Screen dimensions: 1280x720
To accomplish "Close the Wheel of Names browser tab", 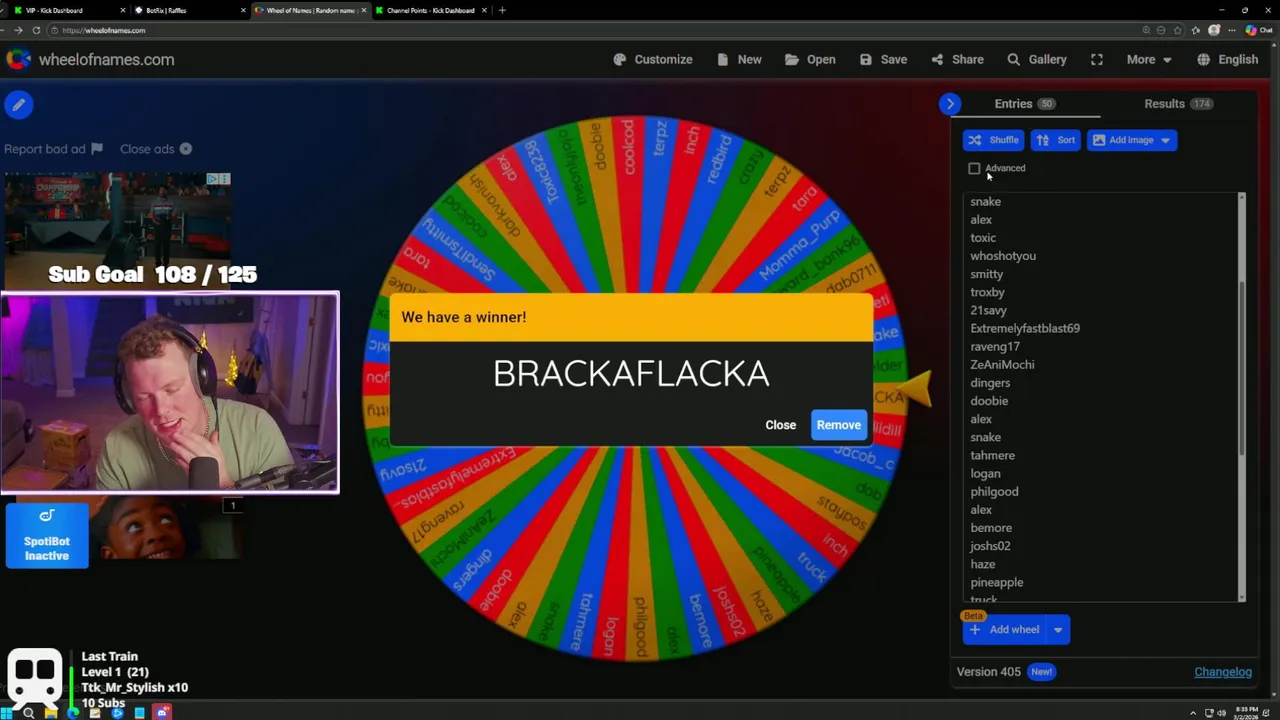I will tap(364, 10).
